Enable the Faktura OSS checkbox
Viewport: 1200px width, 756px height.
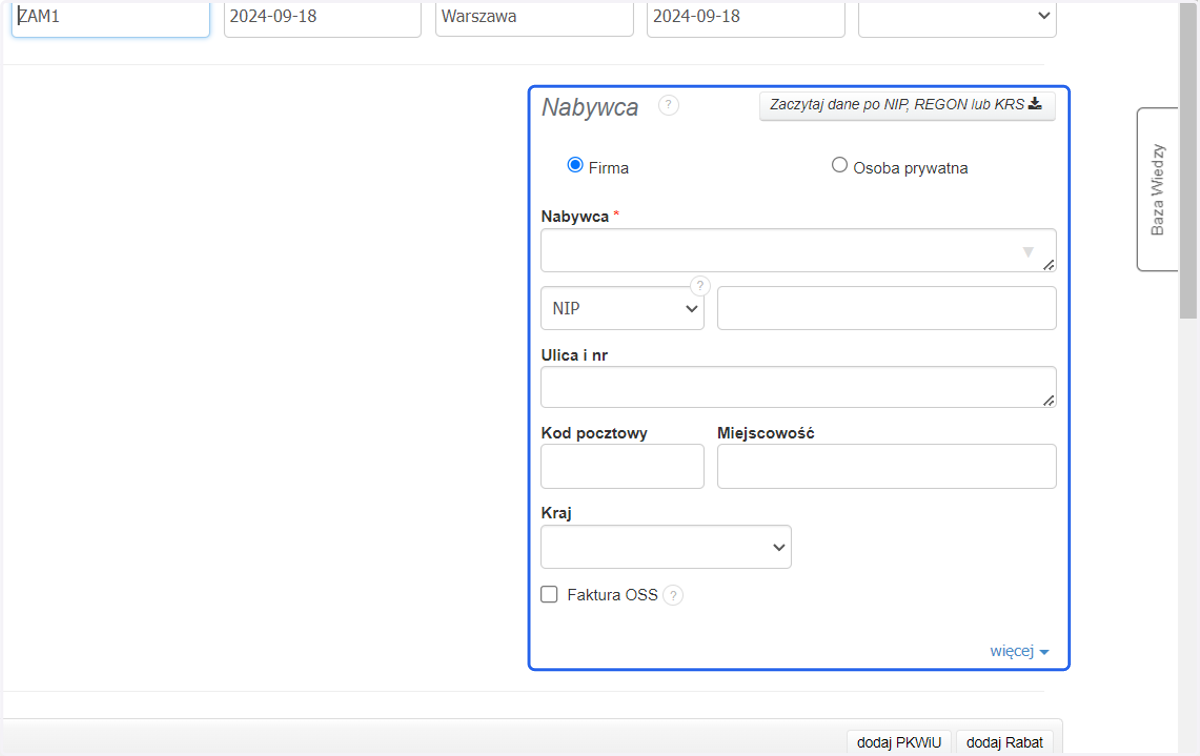pyautogui.click(x=549, y=594)
